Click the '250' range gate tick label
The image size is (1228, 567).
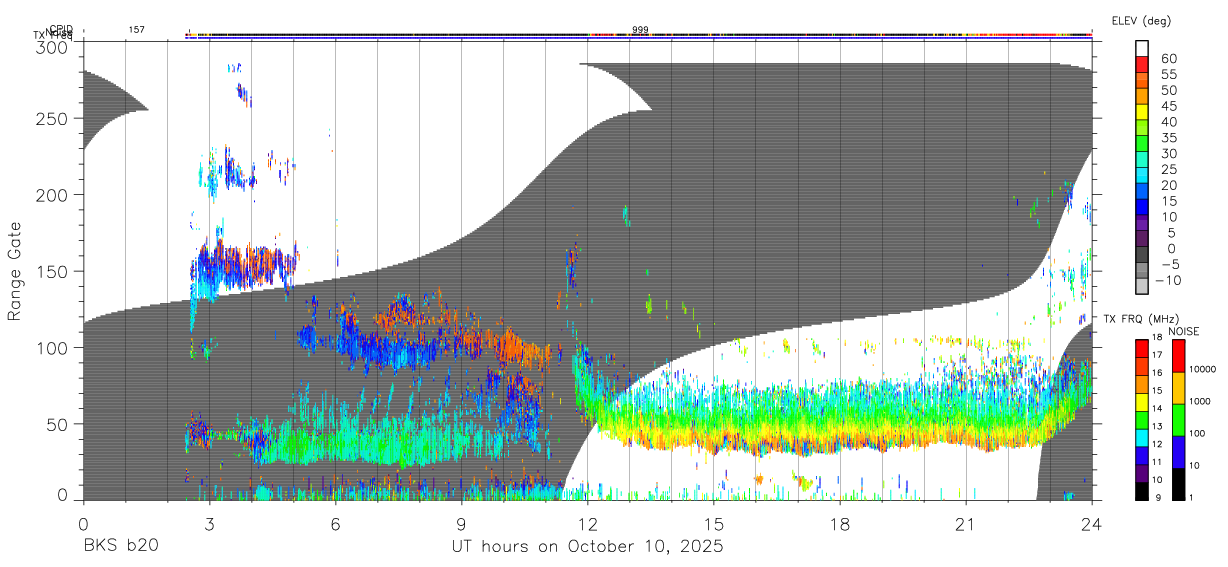click(x=51, y=118)
